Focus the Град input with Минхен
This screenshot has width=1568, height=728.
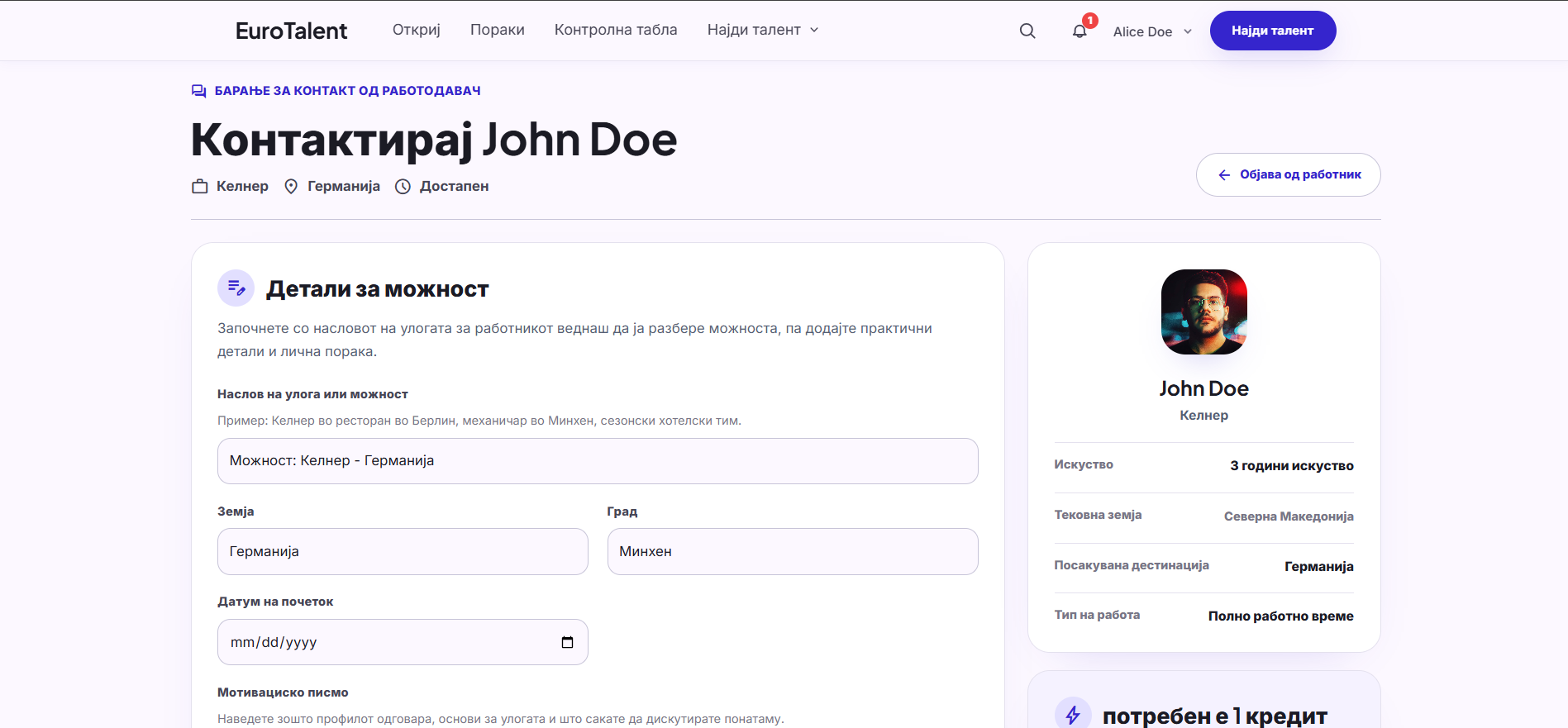click(793, 552)
